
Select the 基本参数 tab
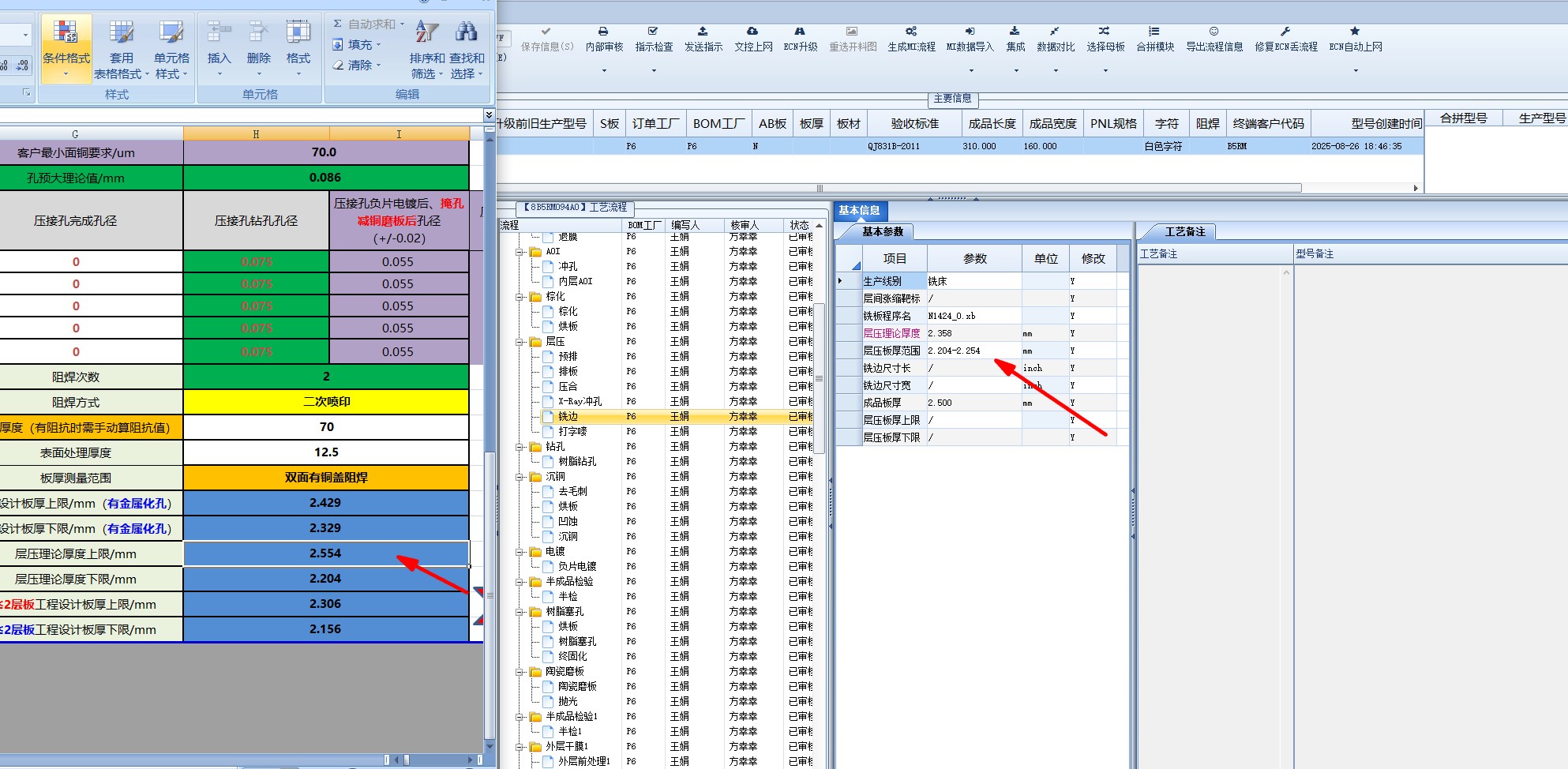point(883,231)
